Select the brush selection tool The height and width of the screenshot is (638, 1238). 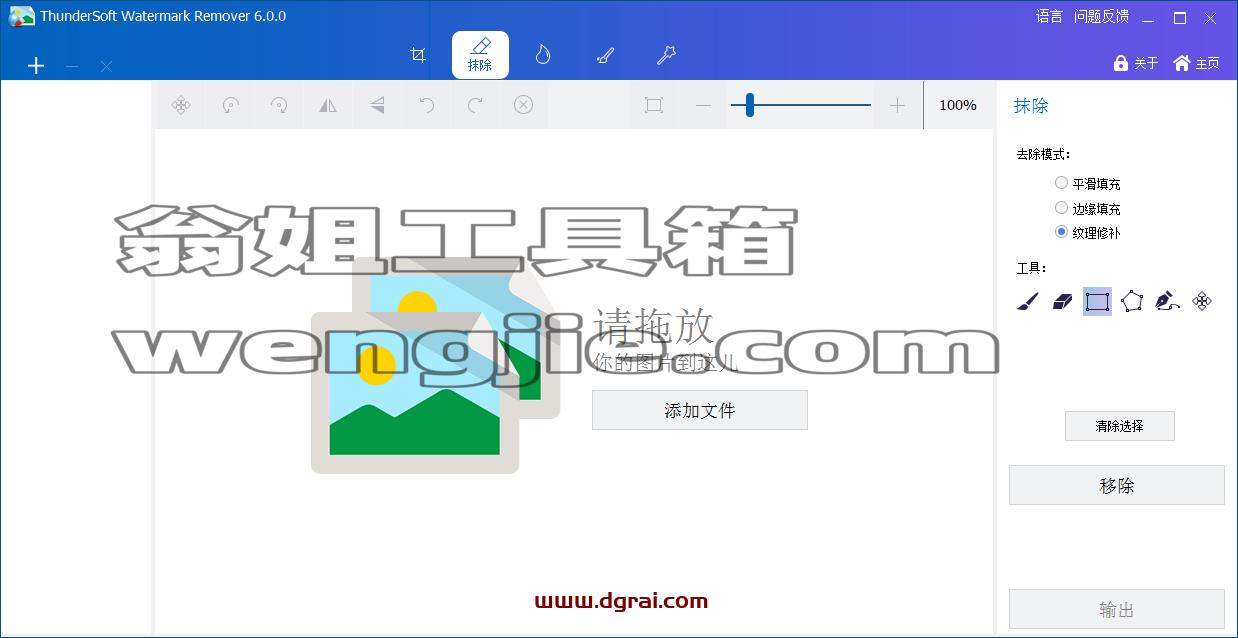click(x=1028, y=301)
